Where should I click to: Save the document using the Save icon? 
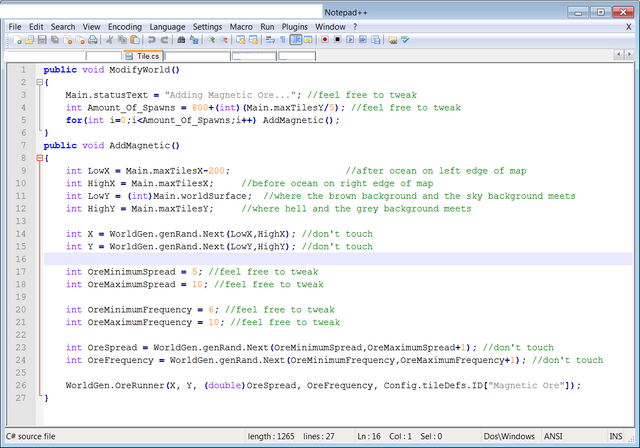pos(42,40)
